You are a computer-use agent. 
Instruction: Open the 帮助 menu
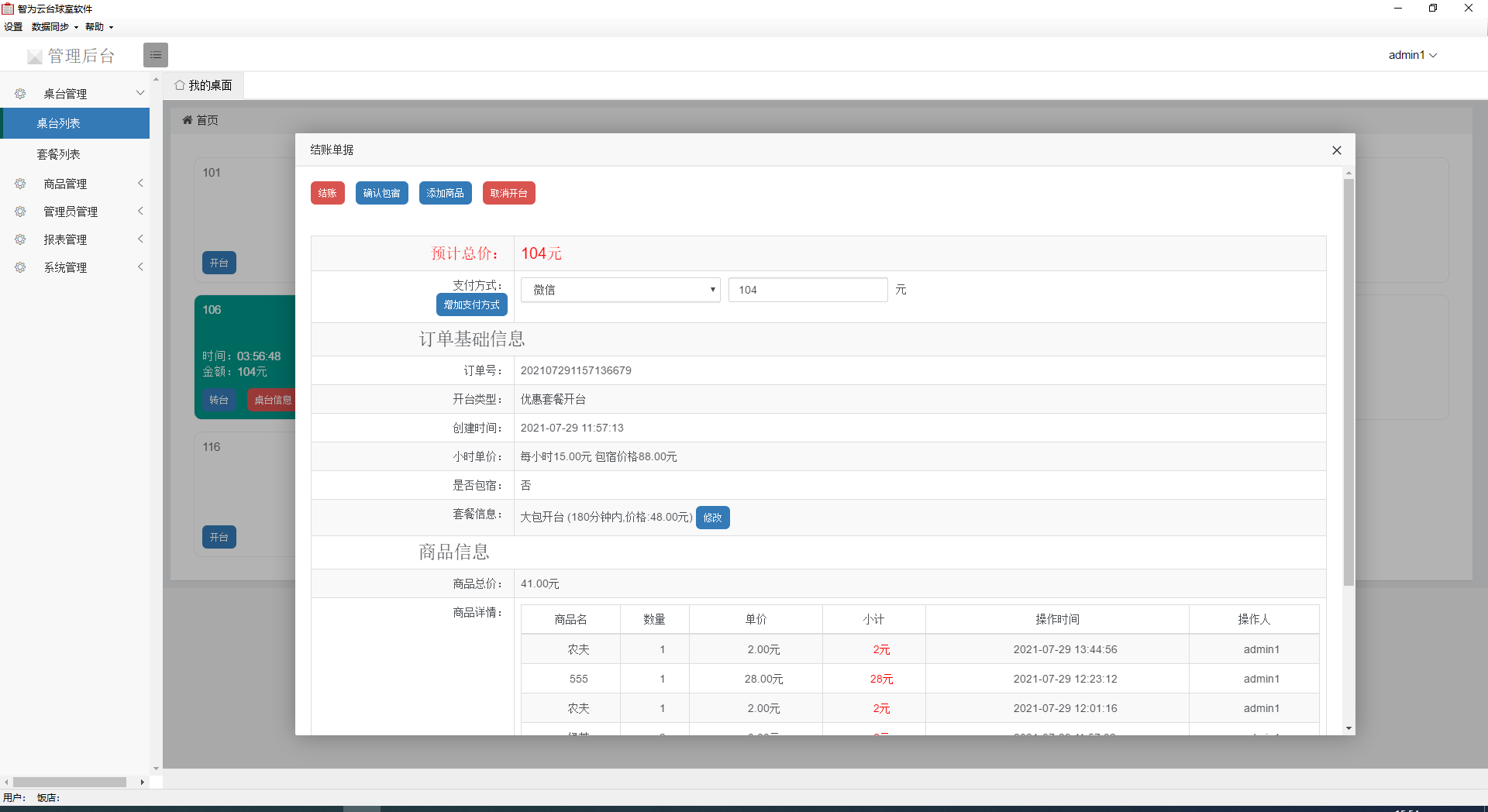click(x=98, y=27)
